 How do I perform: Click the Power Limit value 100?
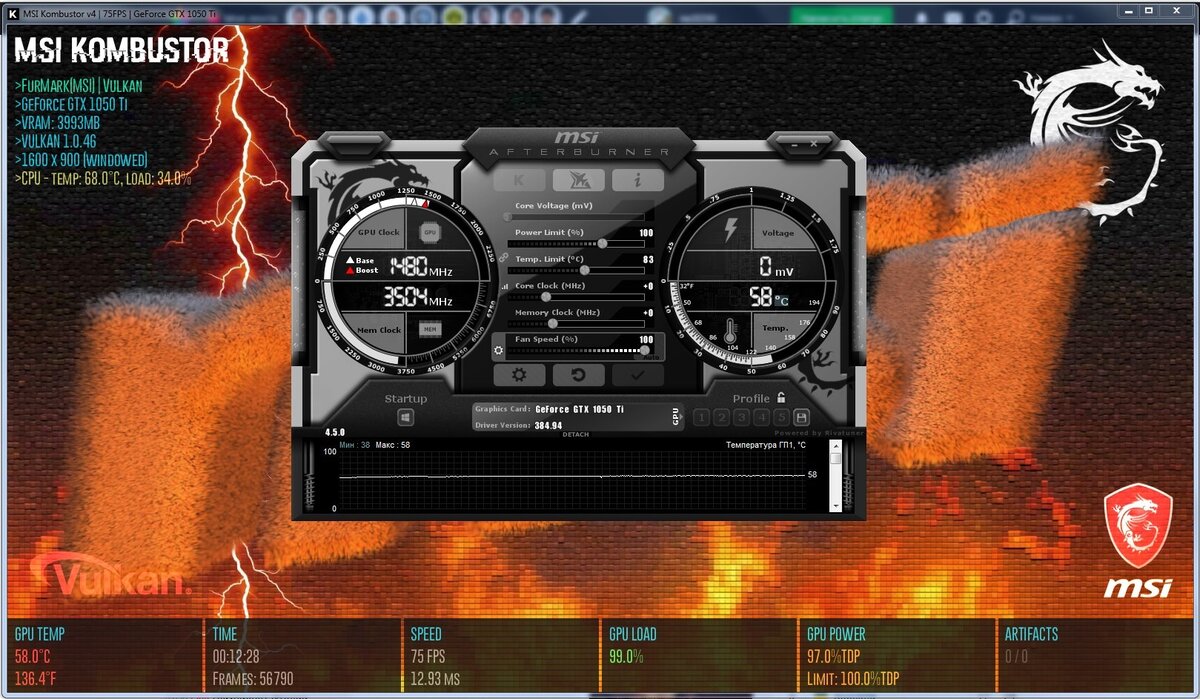(646, 233)
